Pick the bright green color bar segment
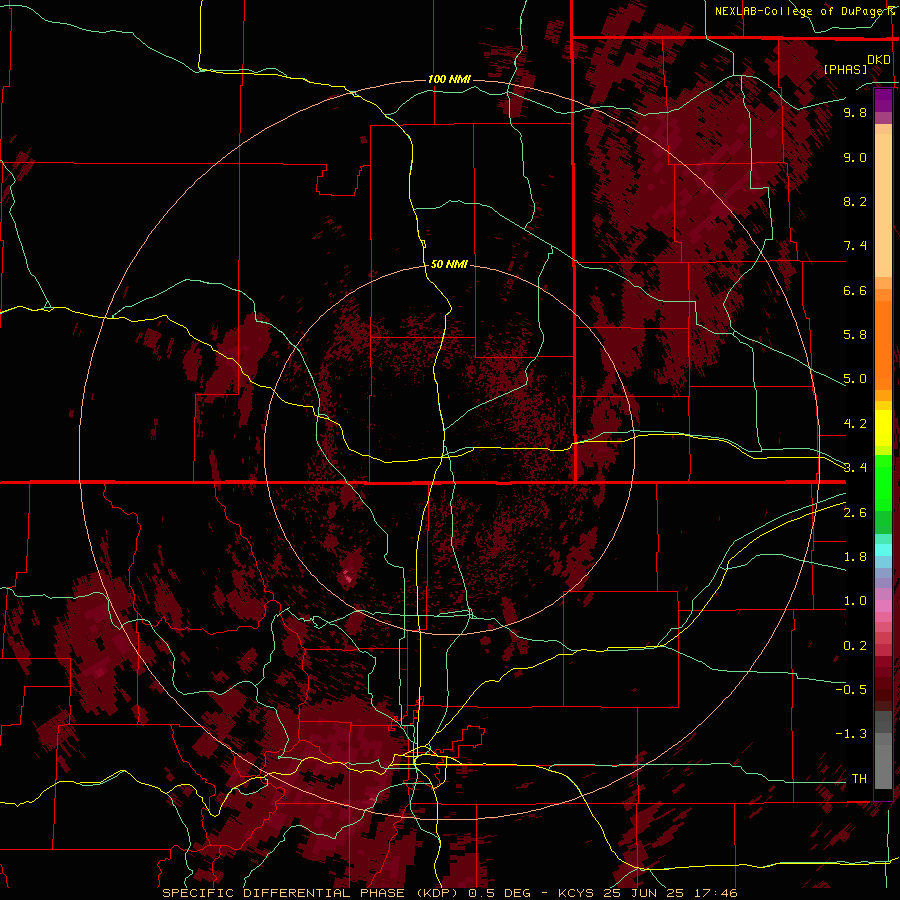 pyautogui.click(x=883, y=482)
